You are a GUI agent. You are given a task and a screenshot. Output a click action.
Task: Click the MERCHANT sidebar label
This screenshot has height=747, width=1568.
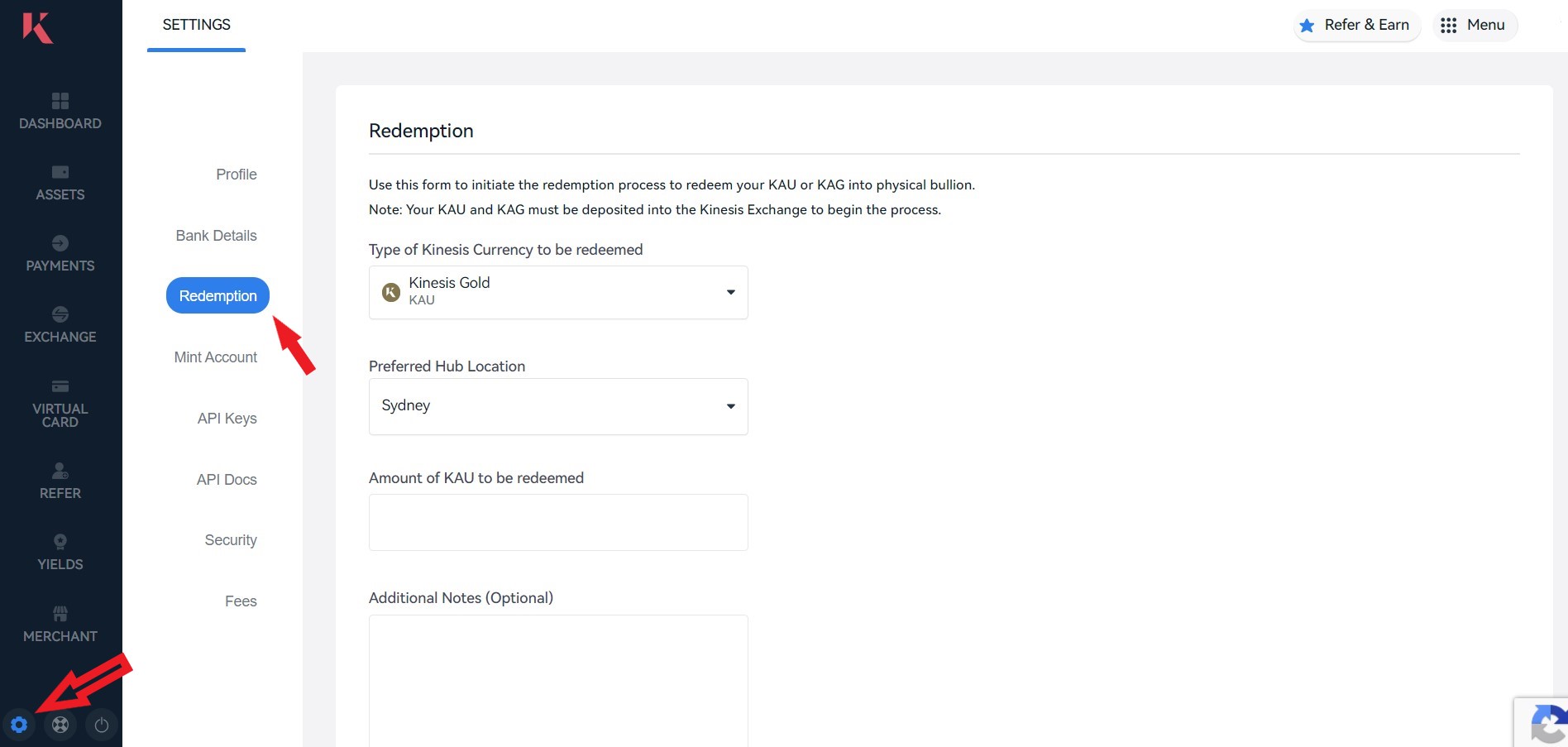pyautogui.click(x=60, y=636)
